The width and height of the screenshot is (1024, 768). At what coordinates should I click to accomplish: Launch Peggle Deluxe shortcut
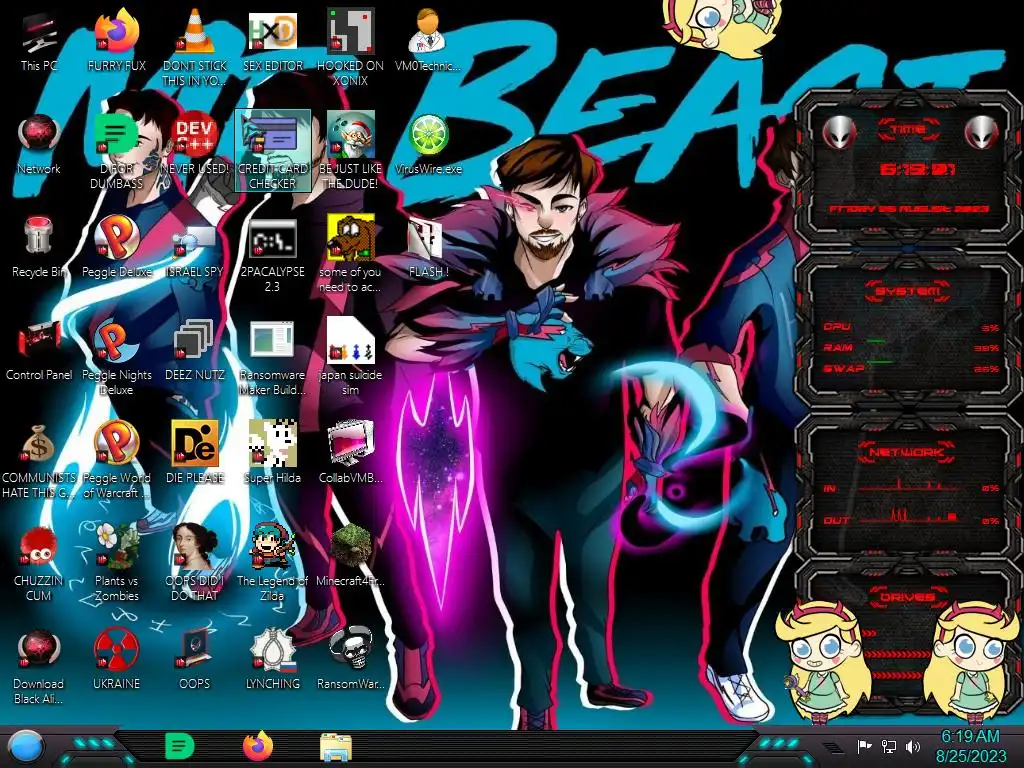tap(116, 248)
